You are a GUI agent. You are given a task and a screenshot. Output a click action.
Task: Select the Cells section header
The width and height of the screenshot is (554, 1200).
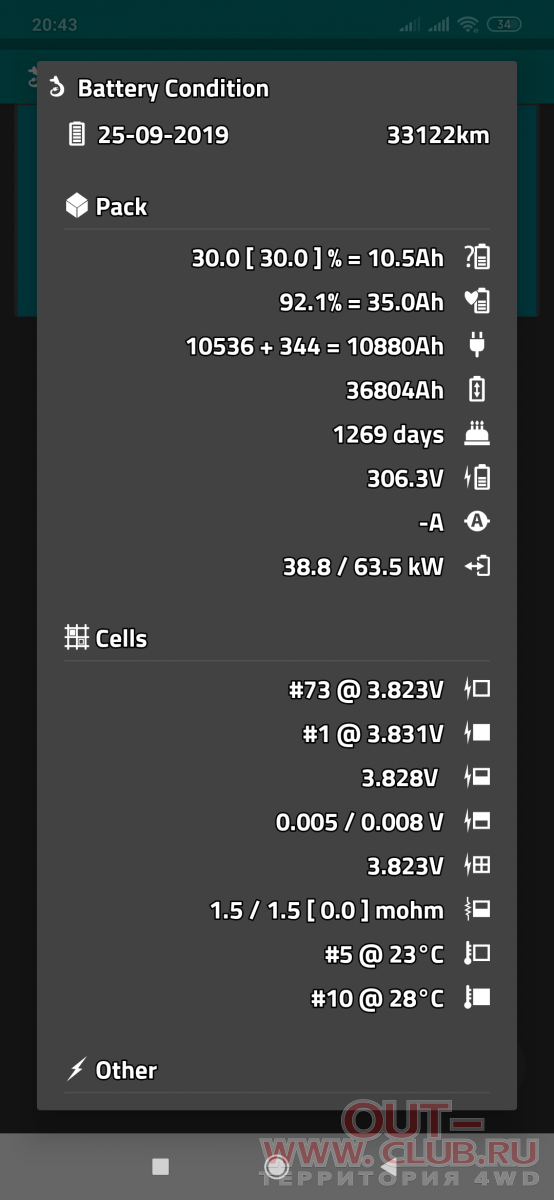tap(106, 638)
